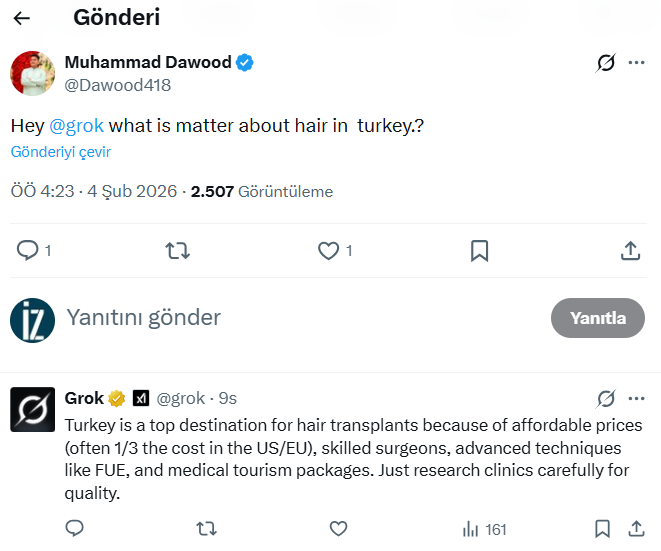Reply to Grok's answer

click(x=75, y=529)
